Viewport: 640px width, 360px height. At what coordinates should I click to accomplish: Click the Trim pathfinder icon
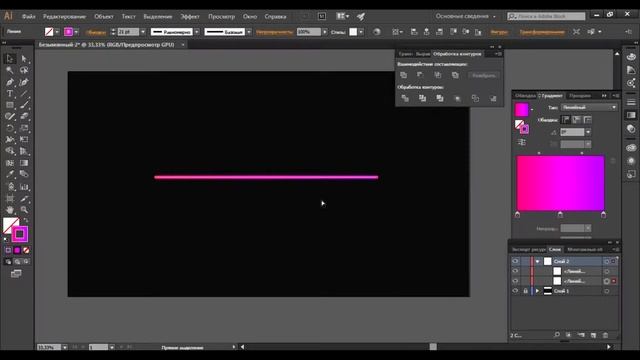(x=422, y=98)
